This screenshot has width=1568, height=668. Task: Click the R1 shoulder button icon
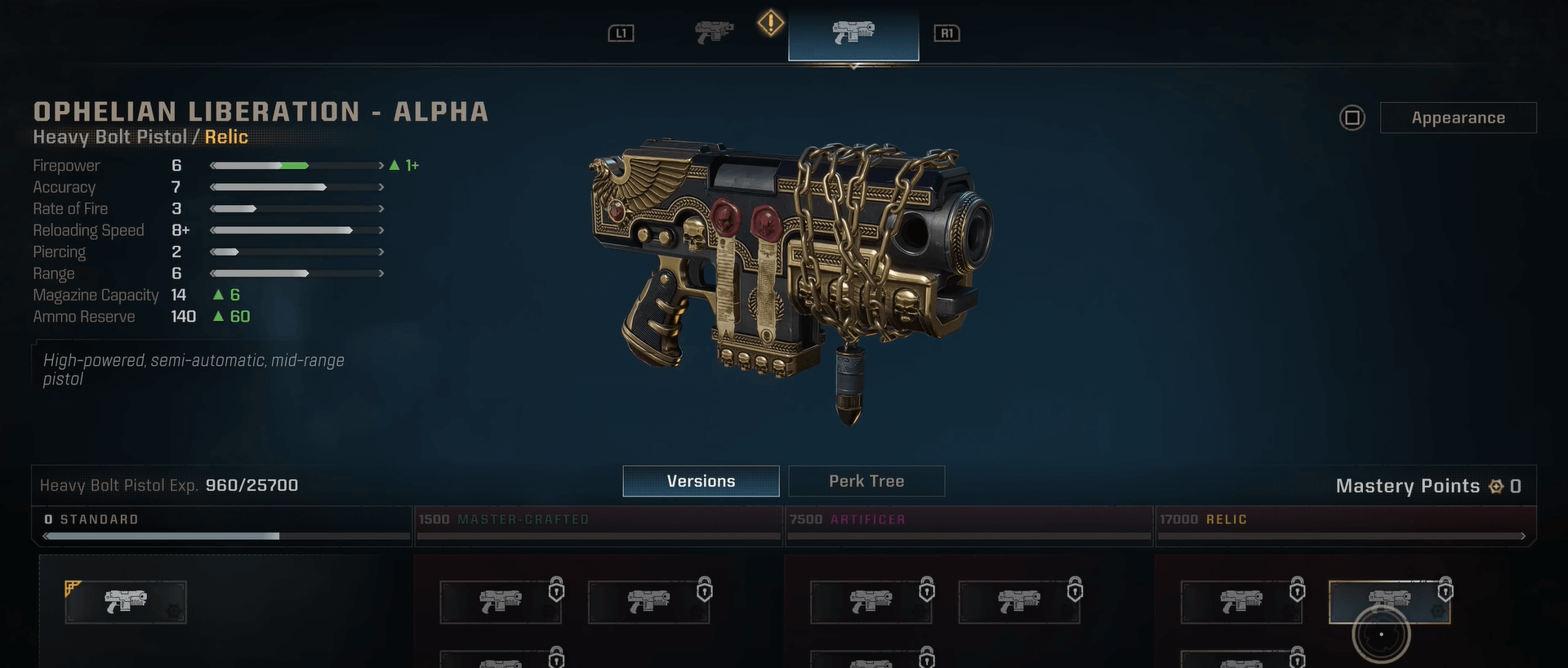coord(947,33)
